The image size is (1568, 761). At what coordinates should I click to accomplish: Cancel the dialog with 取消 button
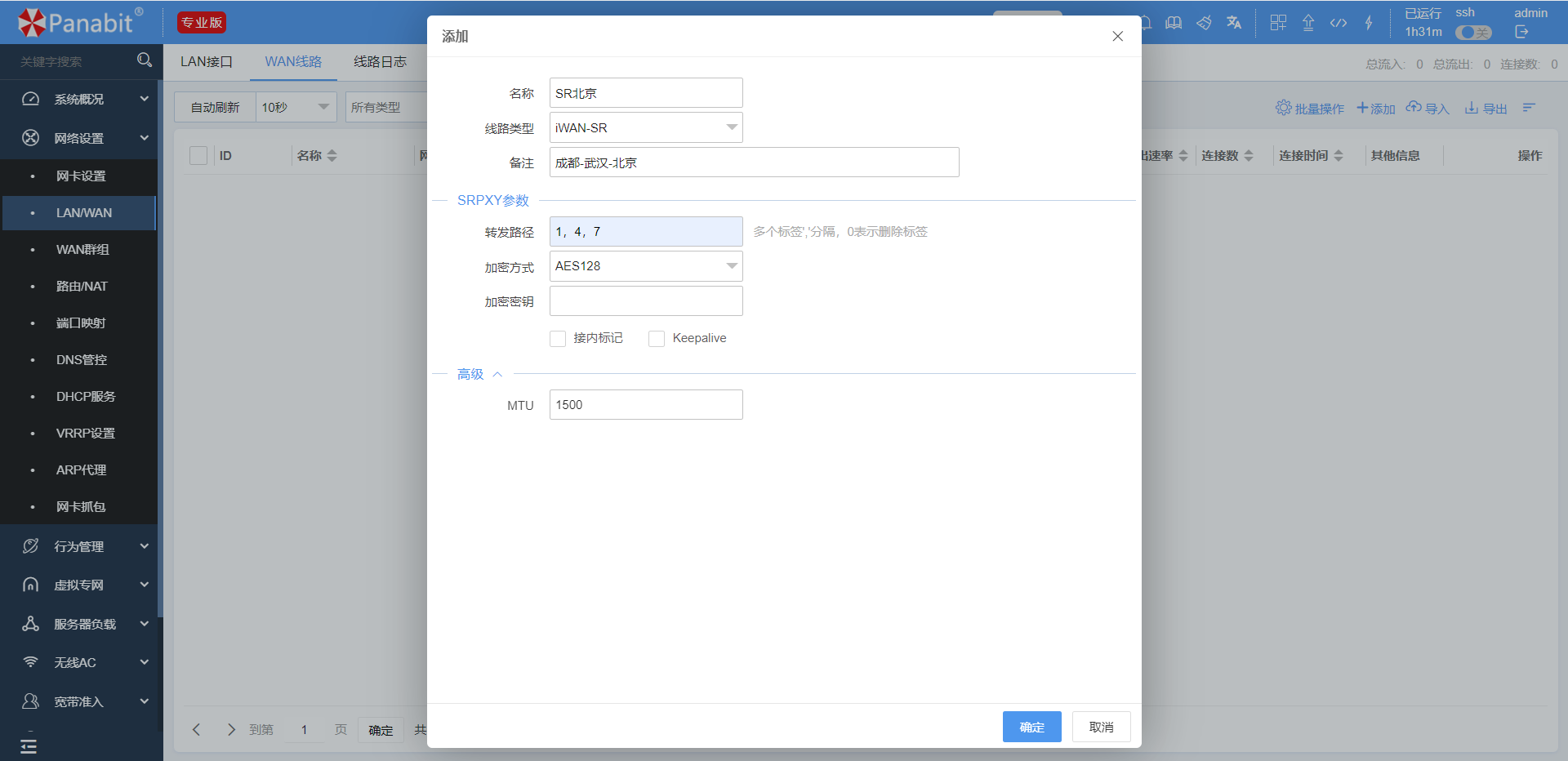point(1101,727)
